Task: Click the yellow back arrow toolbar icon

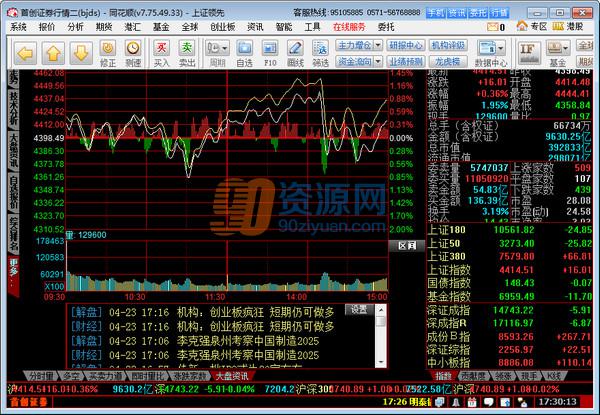Action: (x=26, y=54)
